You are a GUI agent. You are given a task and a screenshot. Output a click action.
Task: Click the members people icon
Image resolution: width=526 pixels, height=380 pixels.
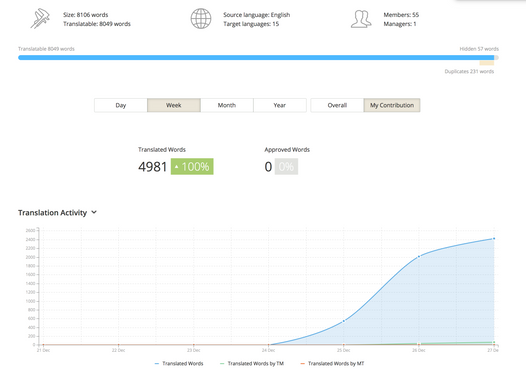pyautogui.click(x=361, y=19)
